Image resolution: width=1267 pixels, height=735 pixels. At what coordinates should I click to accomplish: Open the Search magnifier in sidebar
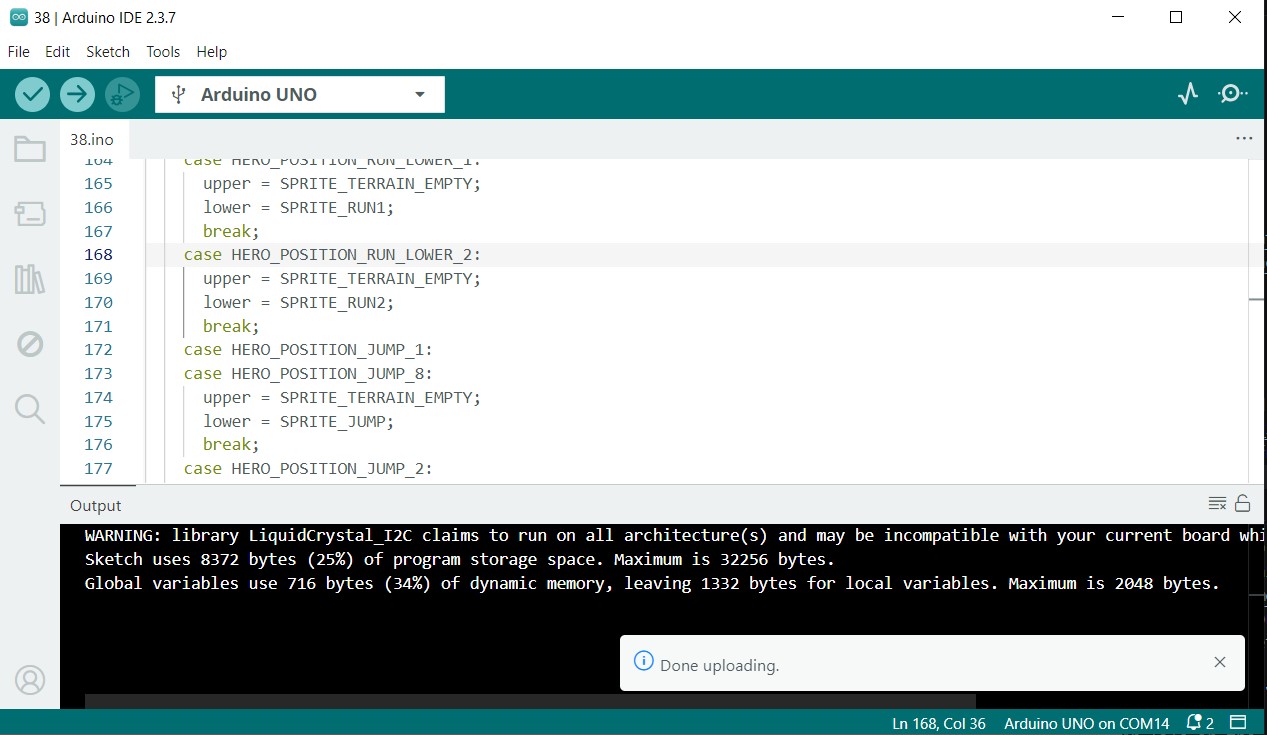tap(30, 408)
